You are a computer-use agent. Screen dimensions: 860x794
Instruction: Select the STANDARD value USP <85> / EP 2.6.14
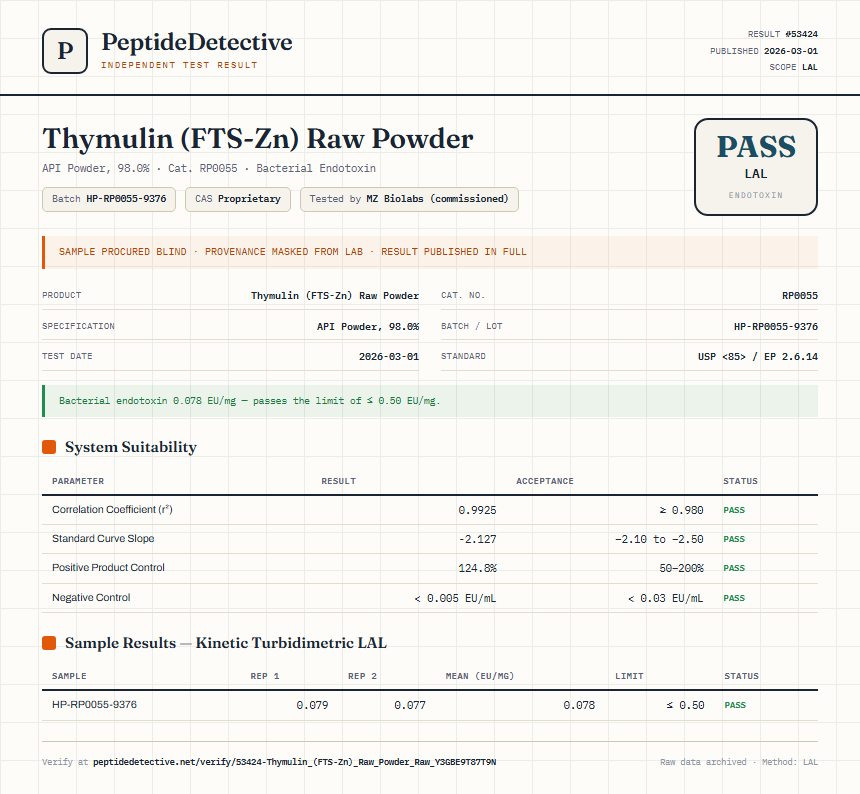[758, 356]
